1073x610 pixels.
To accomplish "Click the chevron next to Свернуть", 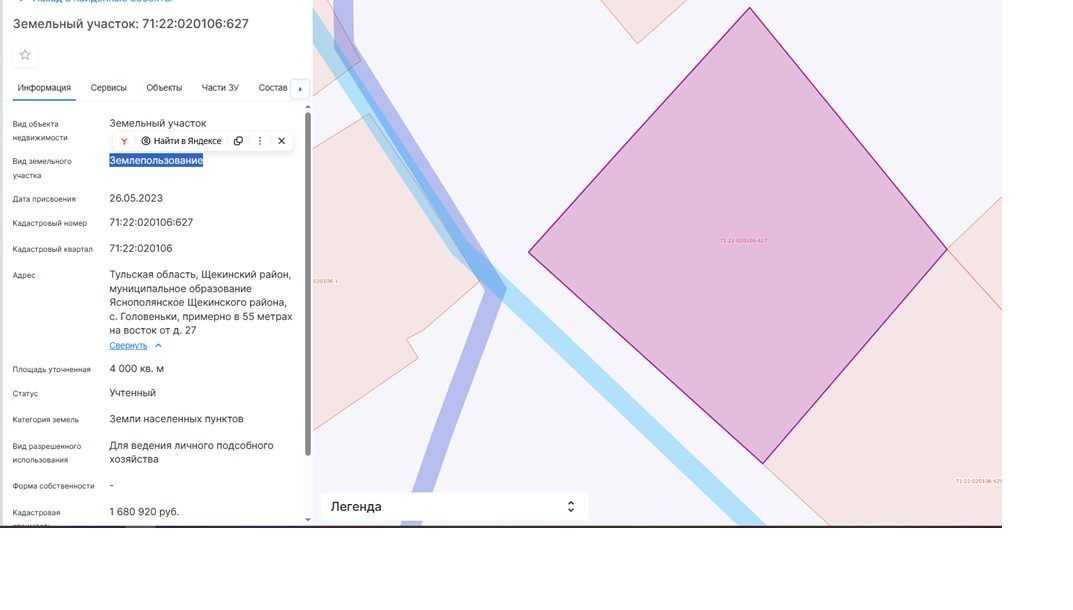I will tap(158, 346).
